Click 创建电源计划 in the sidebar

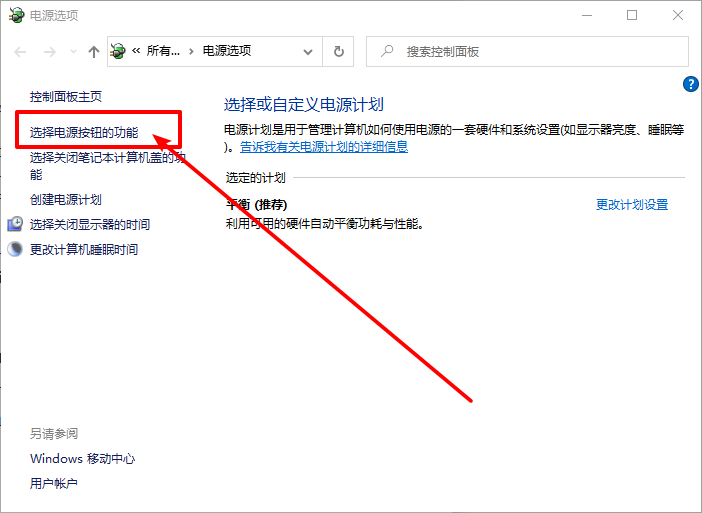click(x=66, y=200)
